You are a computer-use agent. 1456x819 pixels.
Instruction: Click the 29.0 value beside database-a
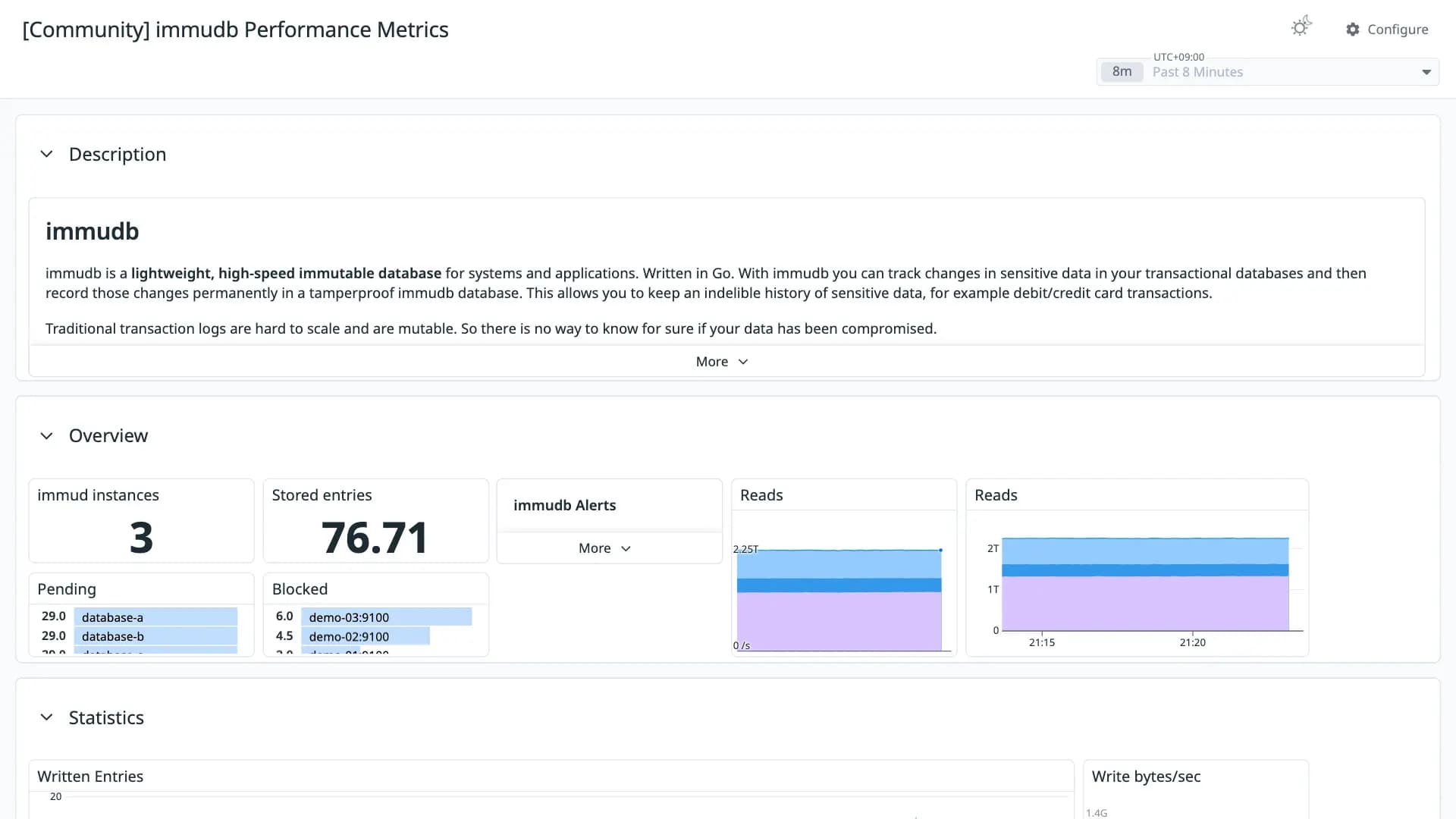(54, 617)
